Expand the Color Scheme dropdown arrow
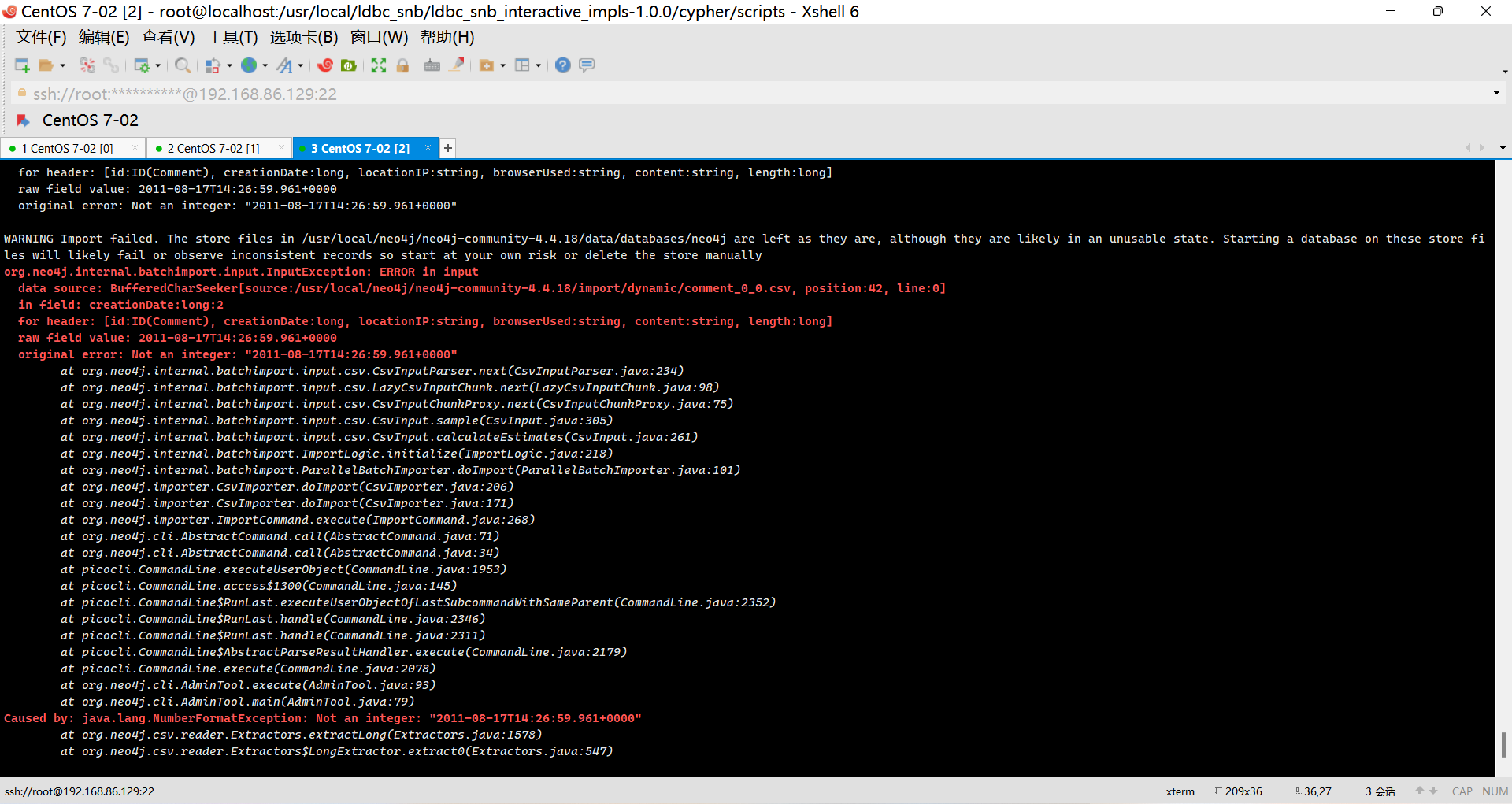This screenshot has height=804, width=1512. pos(229,65)
